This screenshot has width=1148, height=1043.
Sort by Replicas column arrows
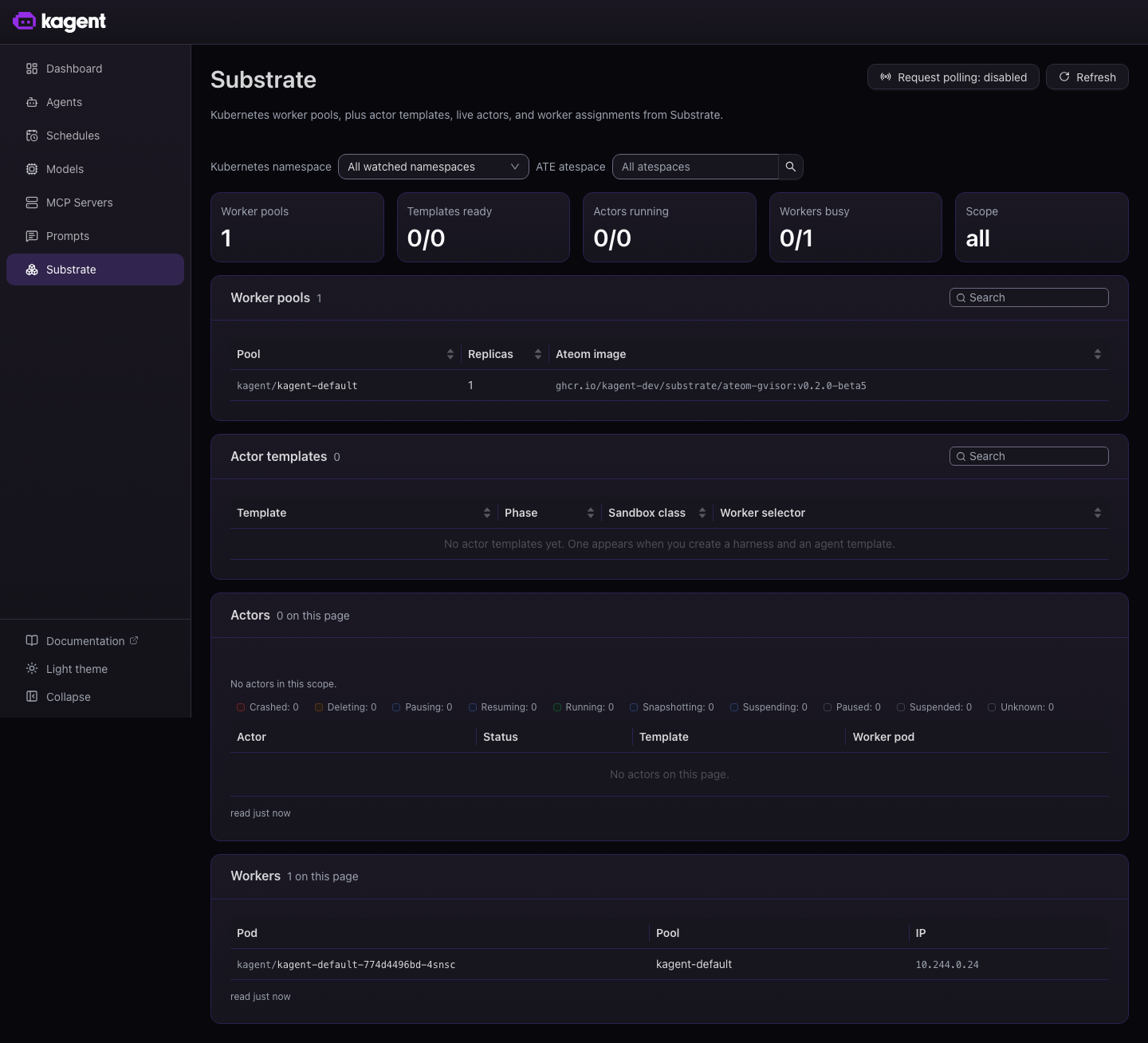538,354
